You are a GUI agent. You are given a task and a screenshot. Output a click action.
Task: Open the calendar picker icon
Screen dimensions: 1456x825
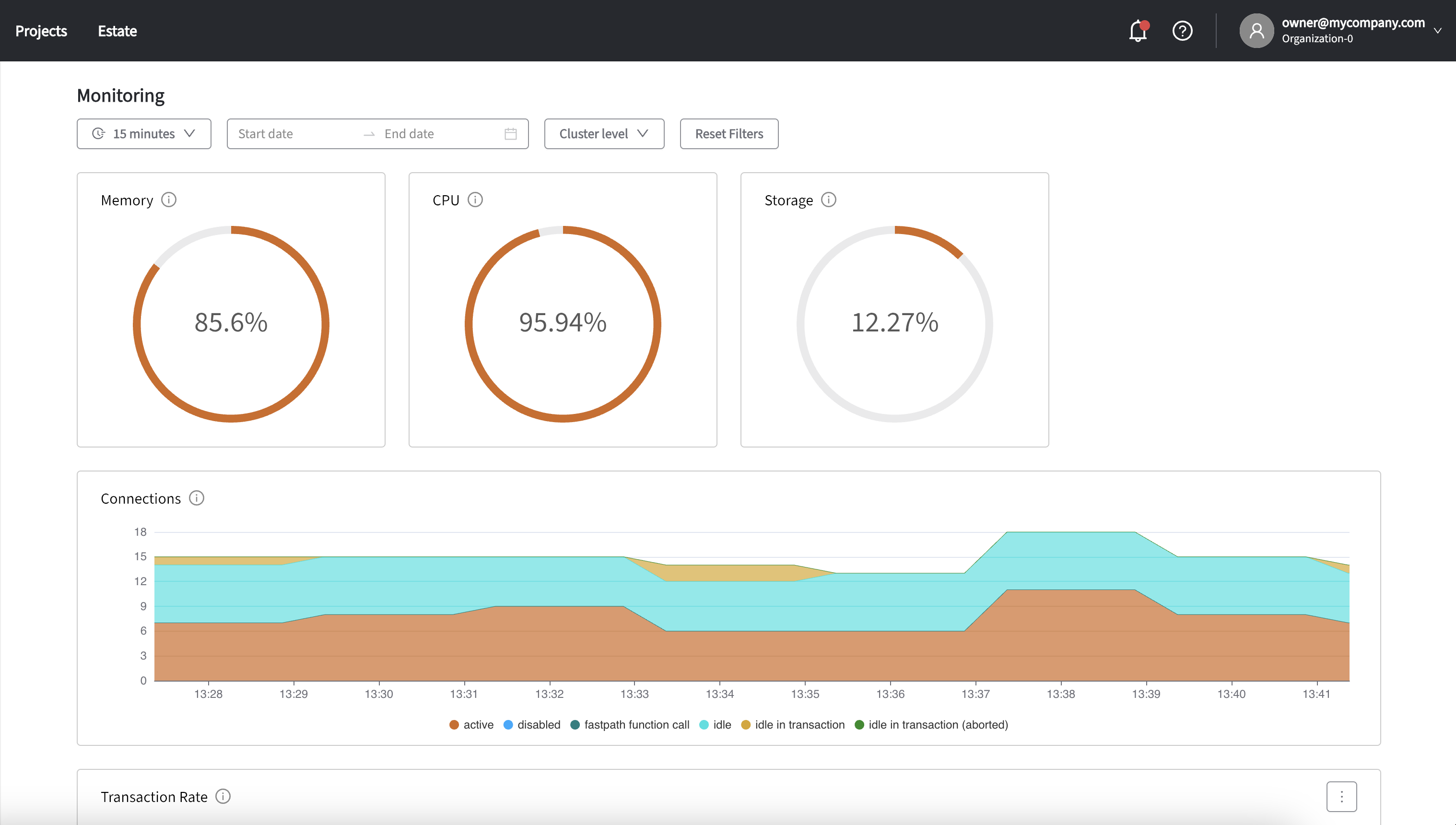click(510, 134)
